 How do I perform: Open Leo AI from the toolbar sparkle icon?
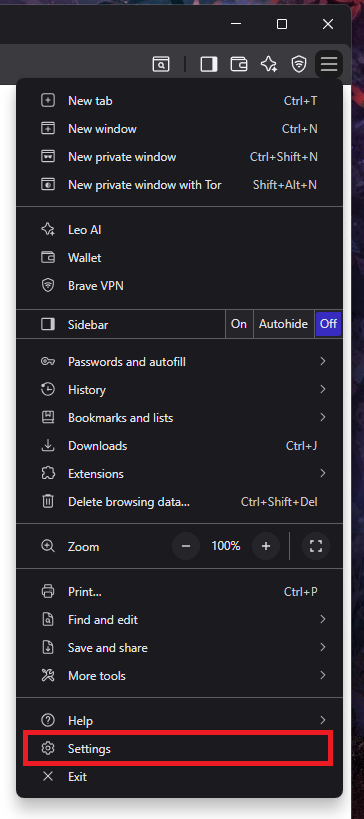coord(269,64)
